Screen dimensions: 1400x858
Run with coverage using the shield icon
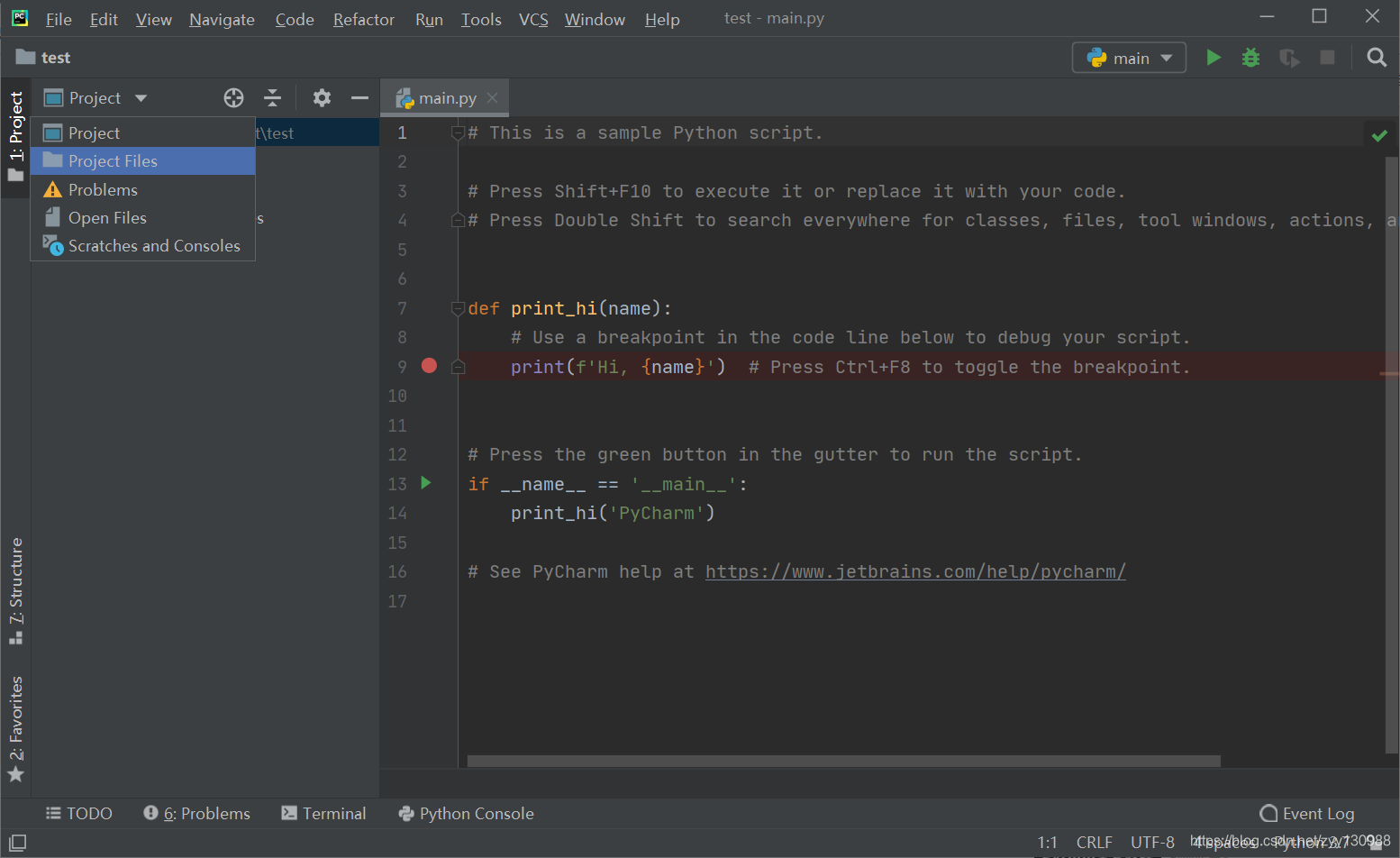tap(1289, 58)
